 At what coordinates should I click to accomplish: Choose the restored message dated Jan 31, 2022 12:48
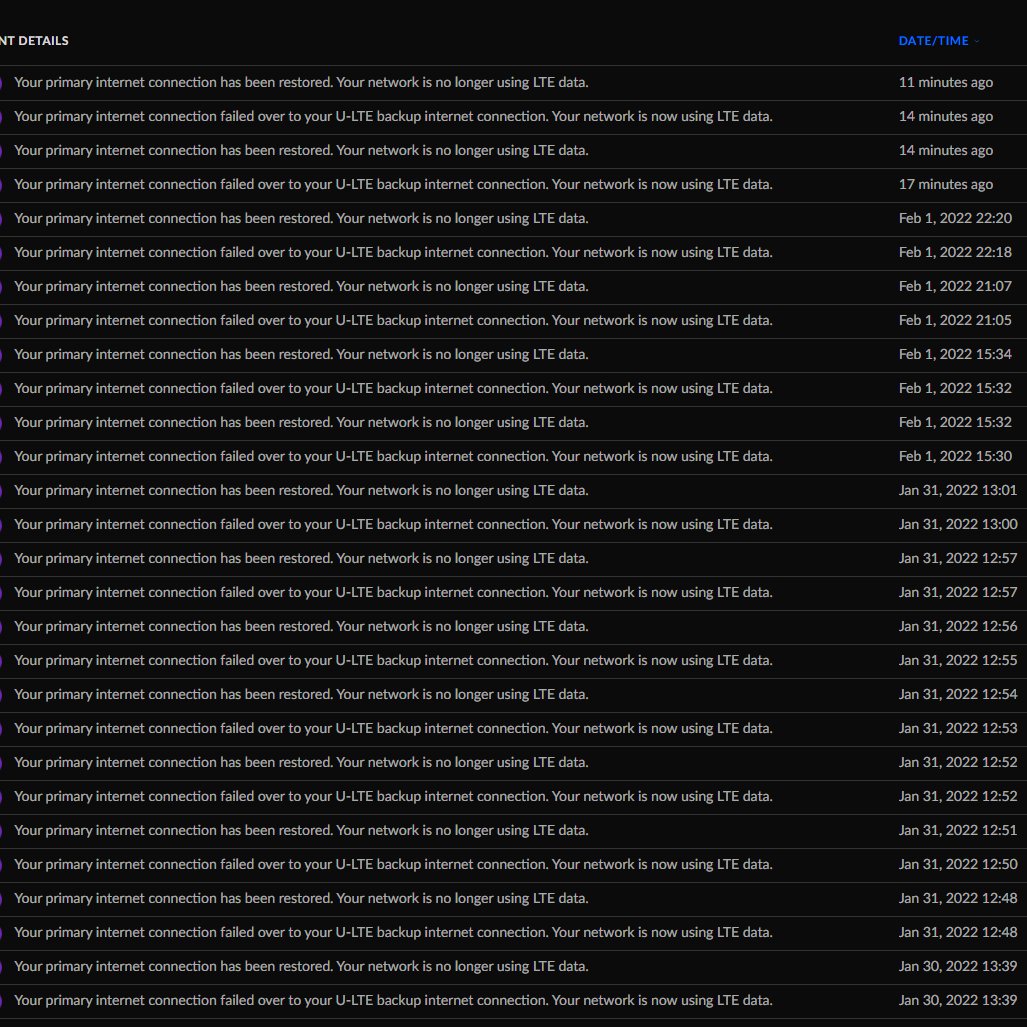301,900
